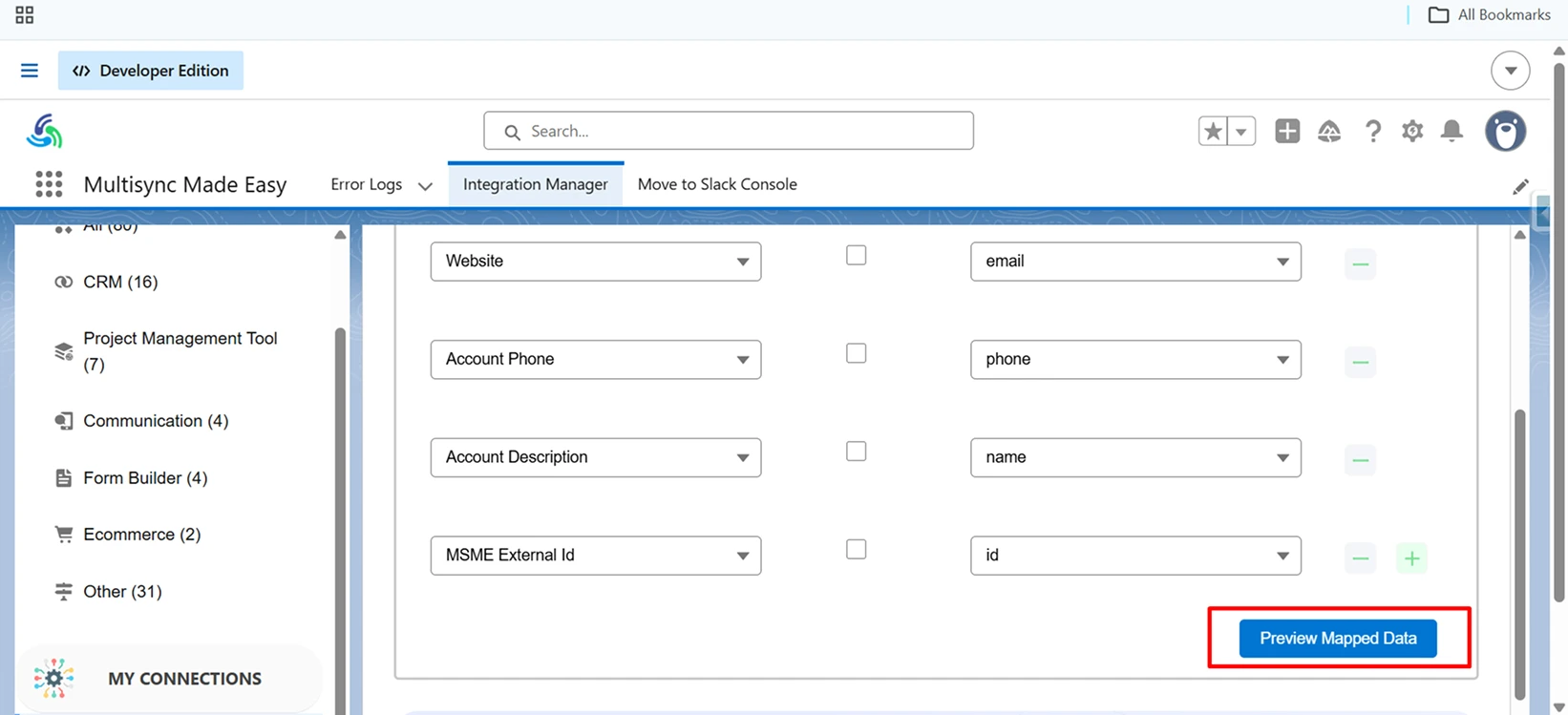This screenshot has width=1568, height=715.
Task: Remove the Account Phone mapping row
Action: click(1361, 362)
